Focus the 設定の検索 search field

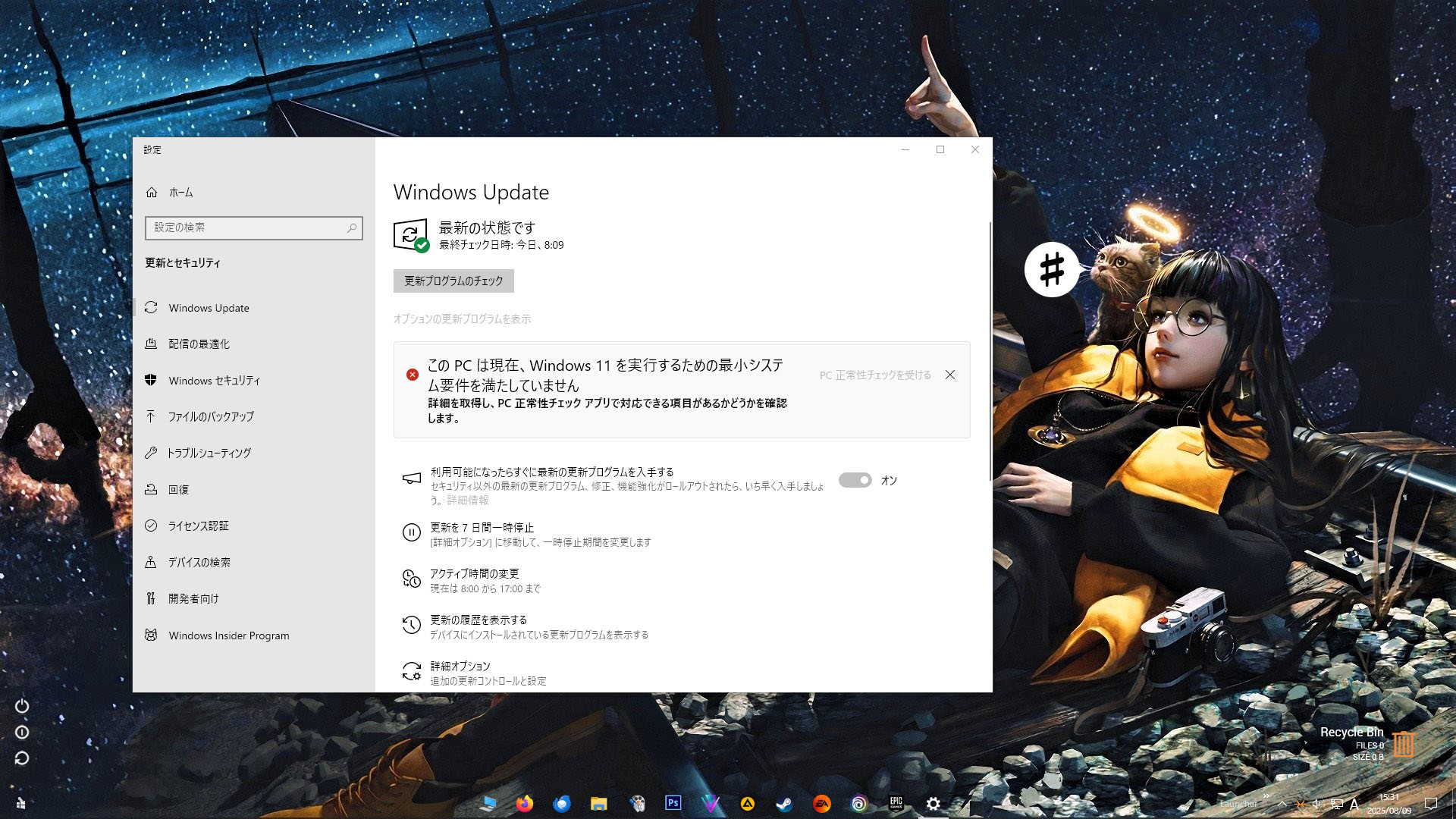click(x=253, y=227)
